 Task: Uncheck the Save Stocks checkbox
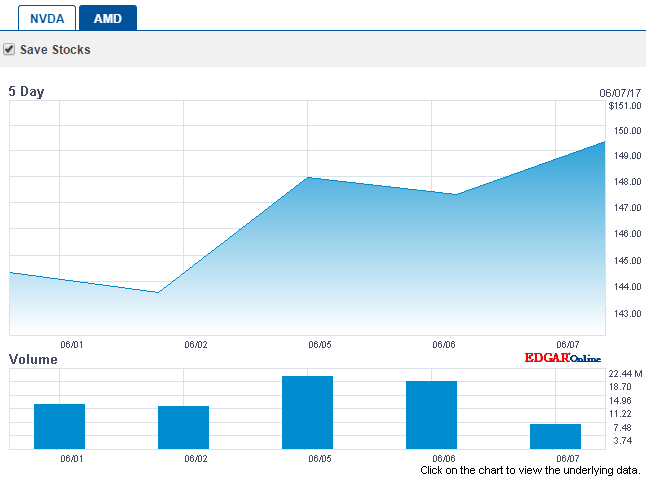click(x=9, y=49)
